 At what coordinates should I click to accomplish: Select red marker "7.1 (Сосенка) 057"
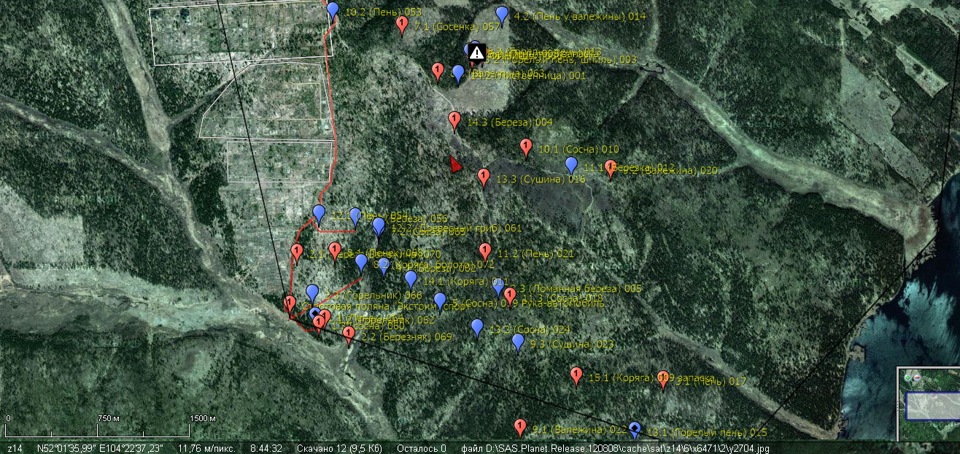[x=402, y=24]
